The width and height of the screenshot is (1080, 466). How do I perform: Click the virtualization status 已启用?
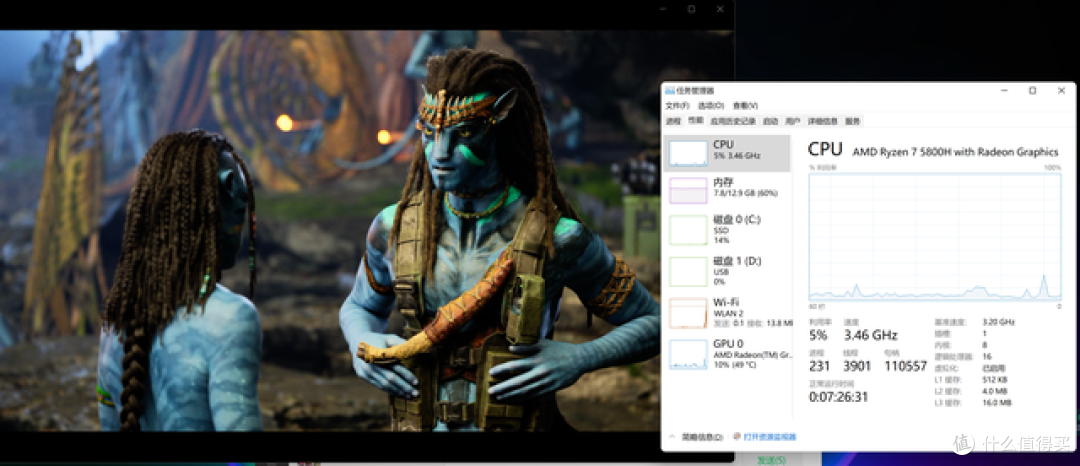tap(993, 368)
